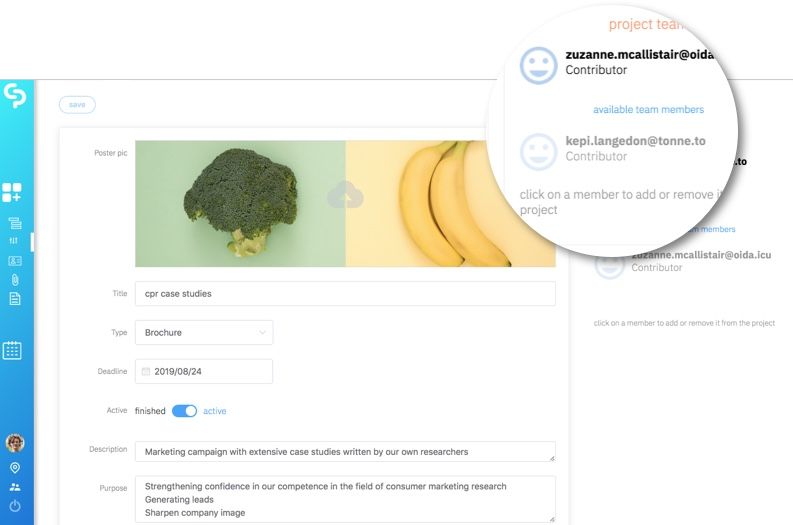Click the cloud upload icon on poster
The width and height of the screenshot is (793, 525).
coord(344,197)
